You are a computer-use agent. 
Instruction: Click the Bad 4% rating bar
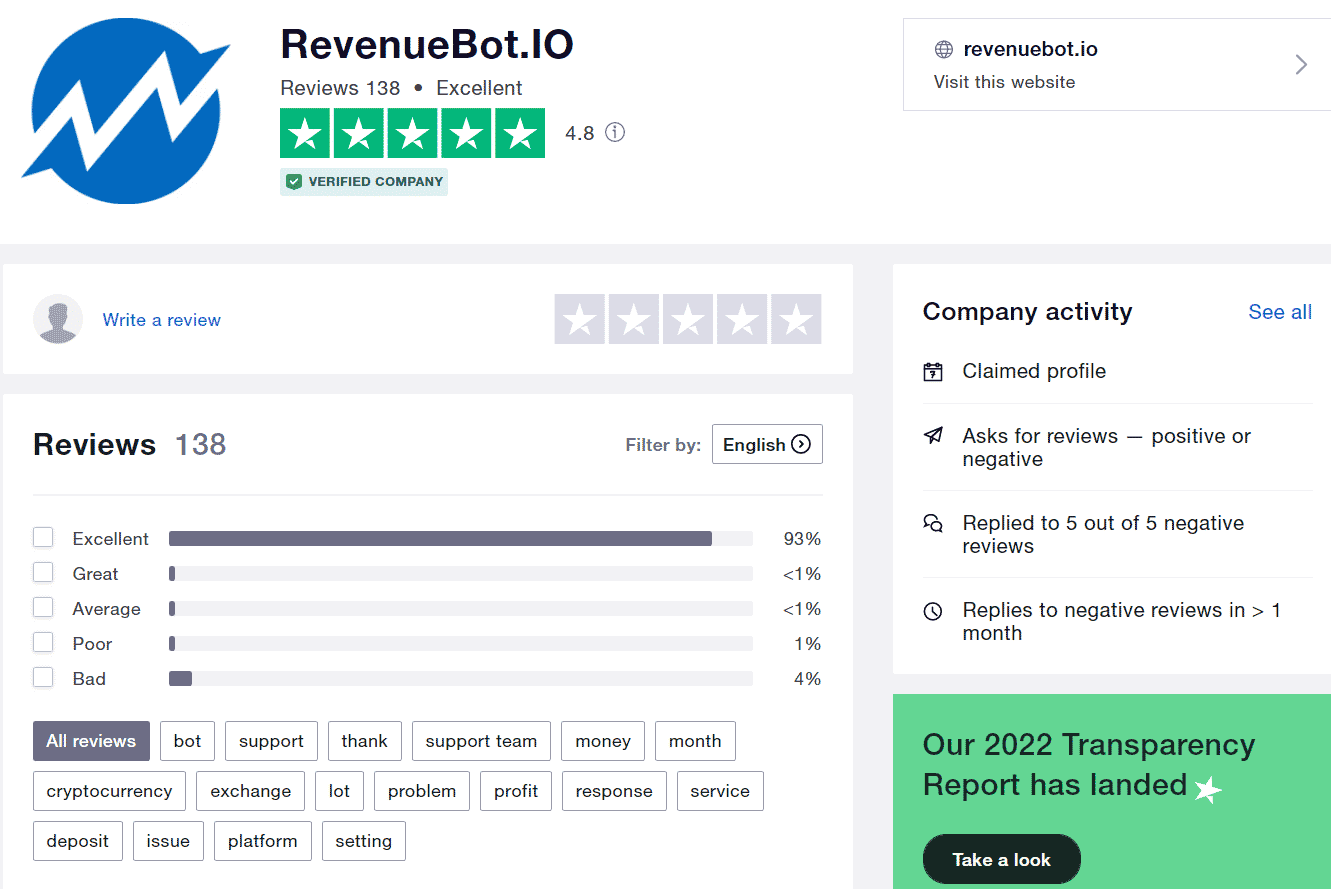coord(460,678)
